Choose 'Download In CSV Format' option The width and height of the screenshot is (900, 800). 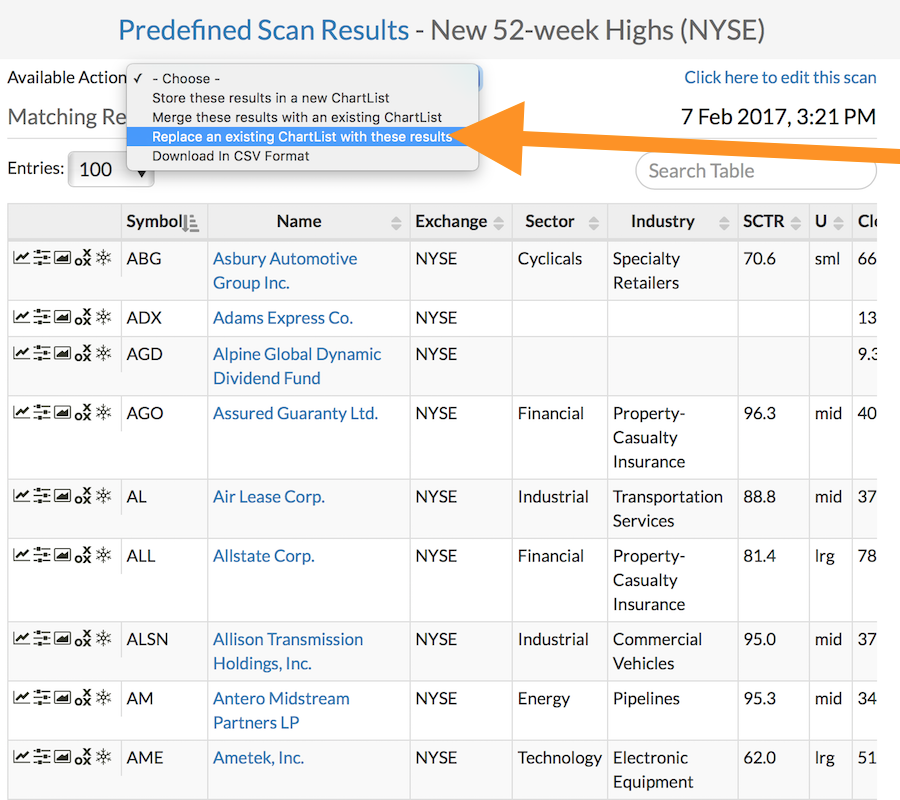tap(230, 156)
